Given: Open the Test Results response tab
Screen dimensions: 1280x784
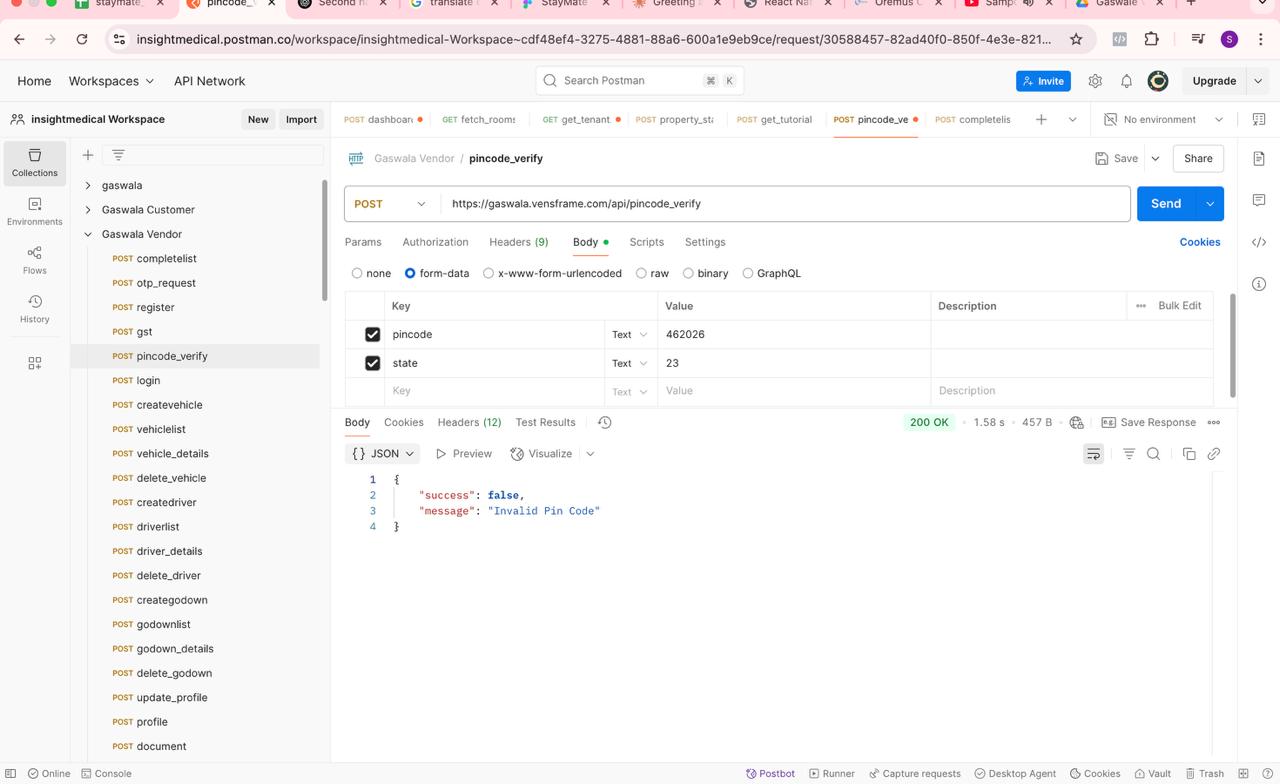Looking at the screenshot, I should pyautogui.click(x=545, y=422).
